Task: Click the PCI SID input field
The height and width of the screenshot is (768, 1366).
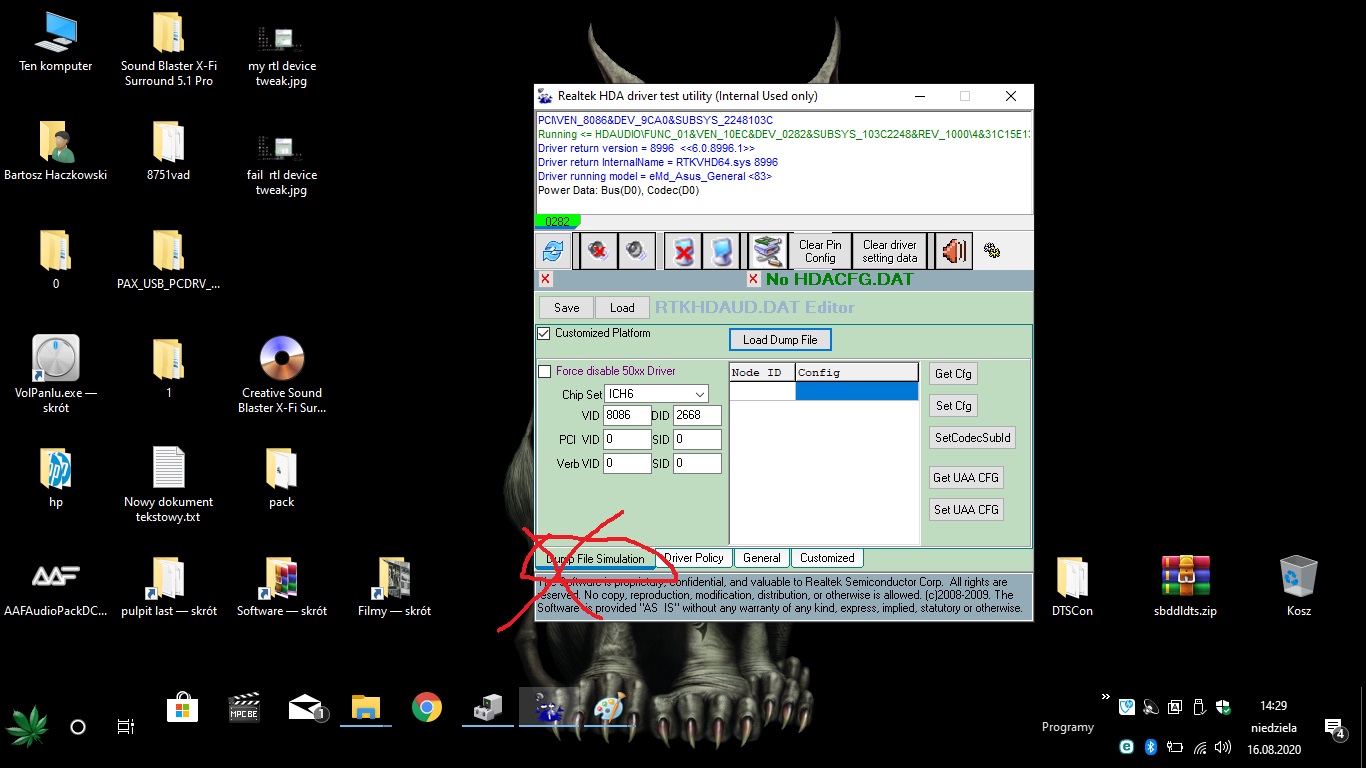Action: [x=697, y=440]
